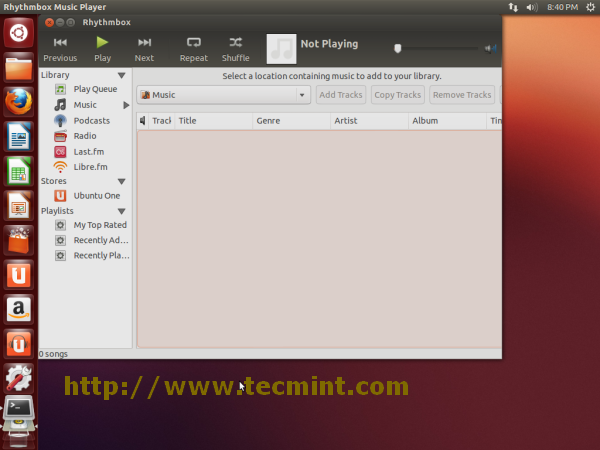
Task: Skip to Next track
Action: coord(144,50)
